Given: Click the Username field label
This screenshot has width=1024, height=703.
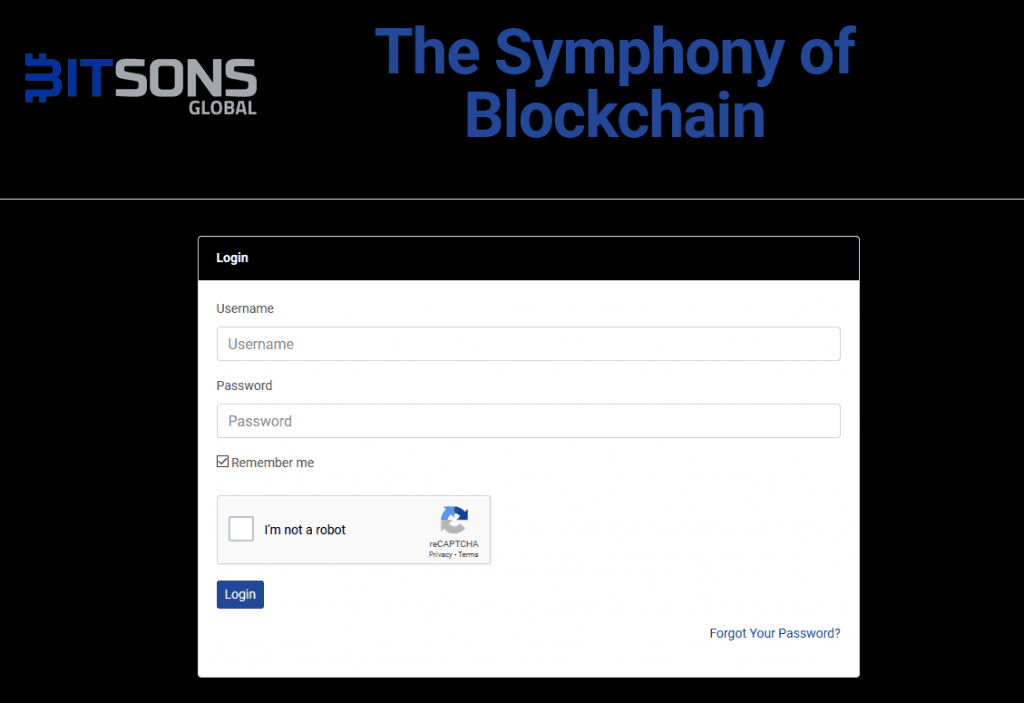Looking at the screenshot, I should [x=245, y=308].
